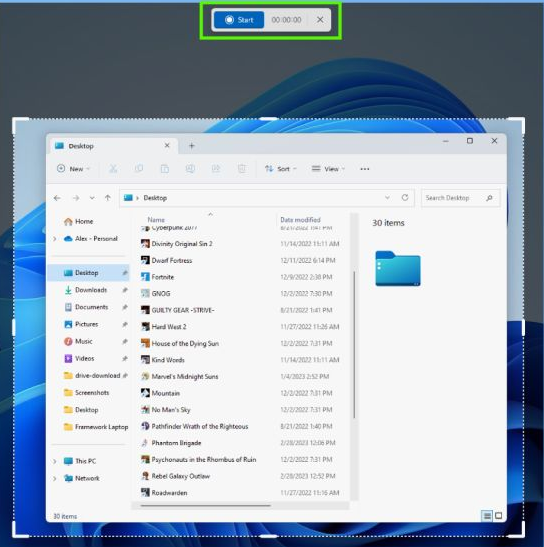Select the GNOG shortcut
The height and width of the screenshot is (547, 544).
coord(156,294)
